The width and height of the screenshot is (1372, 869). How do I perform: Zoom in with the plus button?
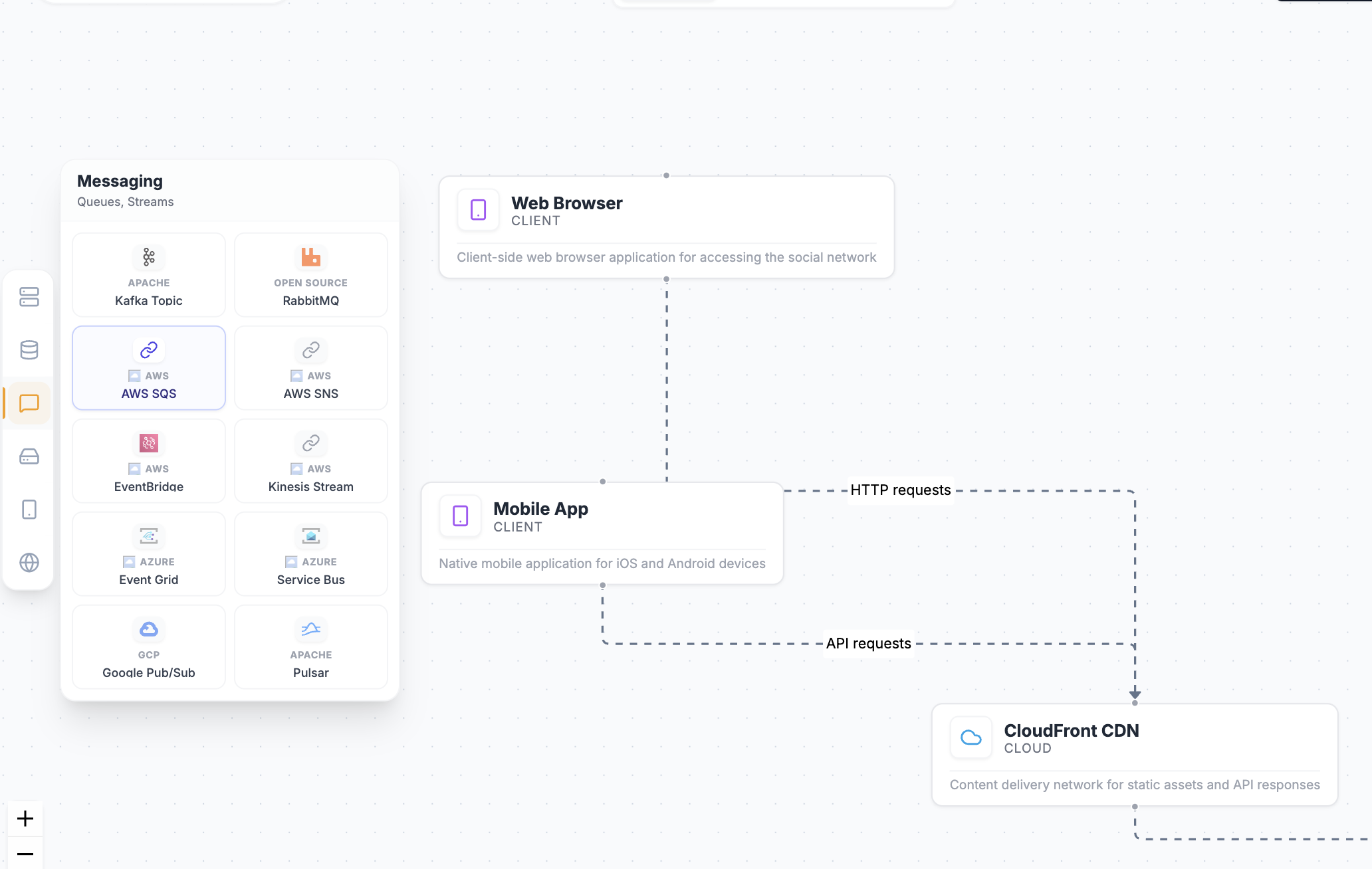pyautogui.click(x=25, y=819)
